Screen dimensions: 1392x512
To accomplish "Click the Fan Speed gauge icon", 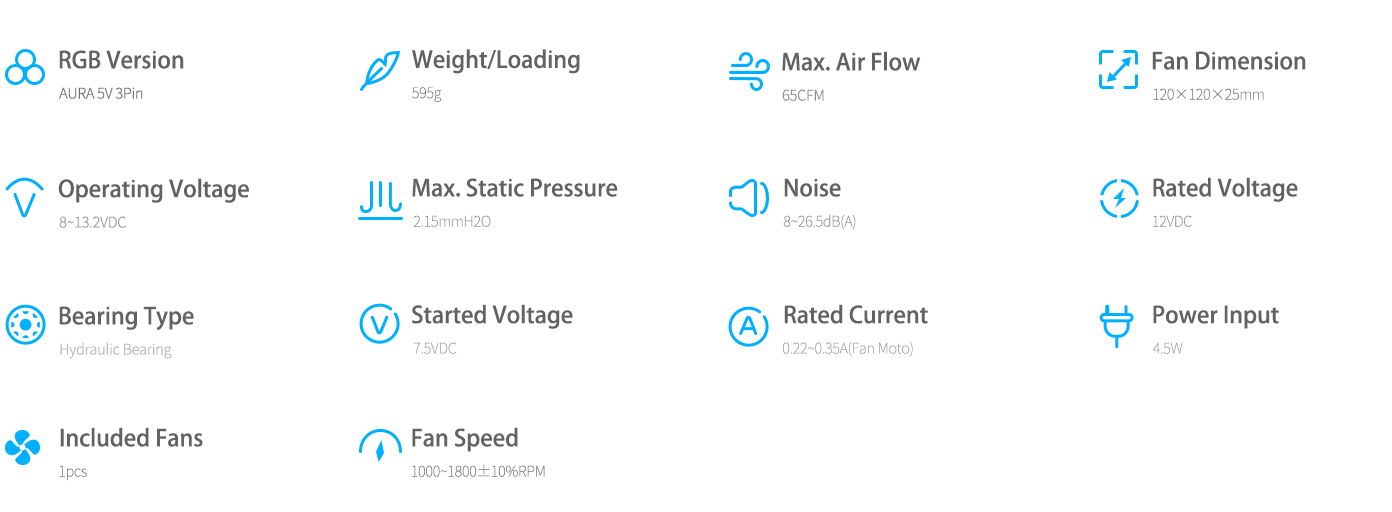I will [x=379, y=446].
